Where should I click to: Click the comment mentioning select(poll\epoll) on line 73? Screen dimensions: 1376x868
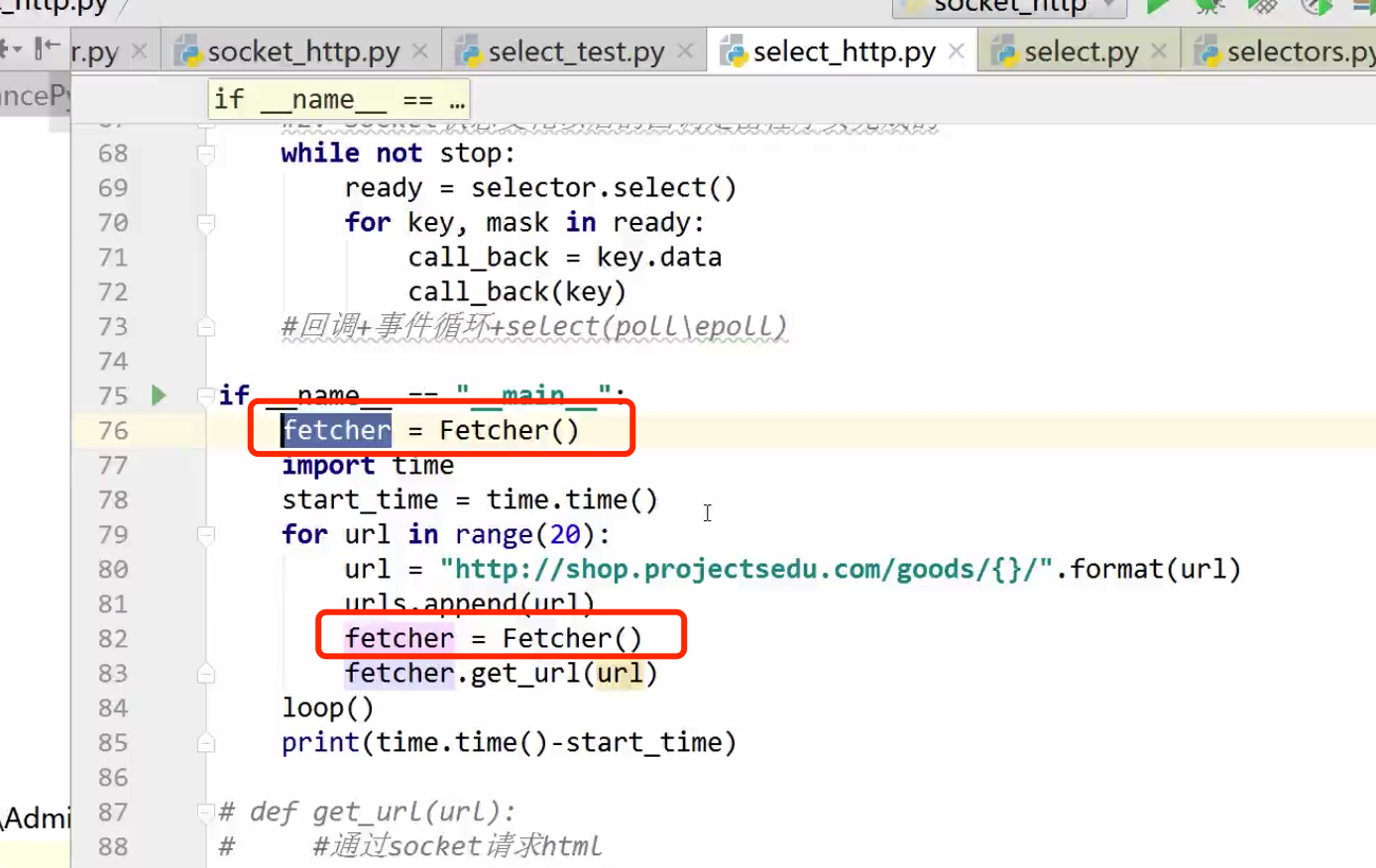[x=534, y=327]
